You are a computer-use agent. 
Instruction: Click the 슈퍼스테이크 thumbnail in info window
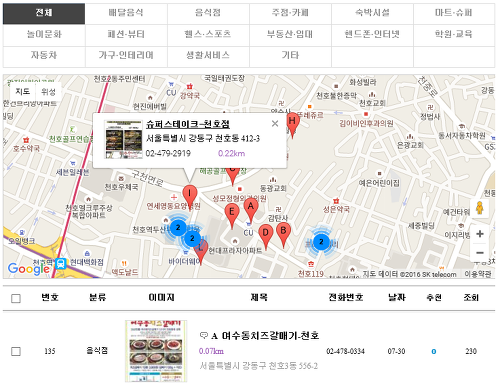tap(123, 139)
